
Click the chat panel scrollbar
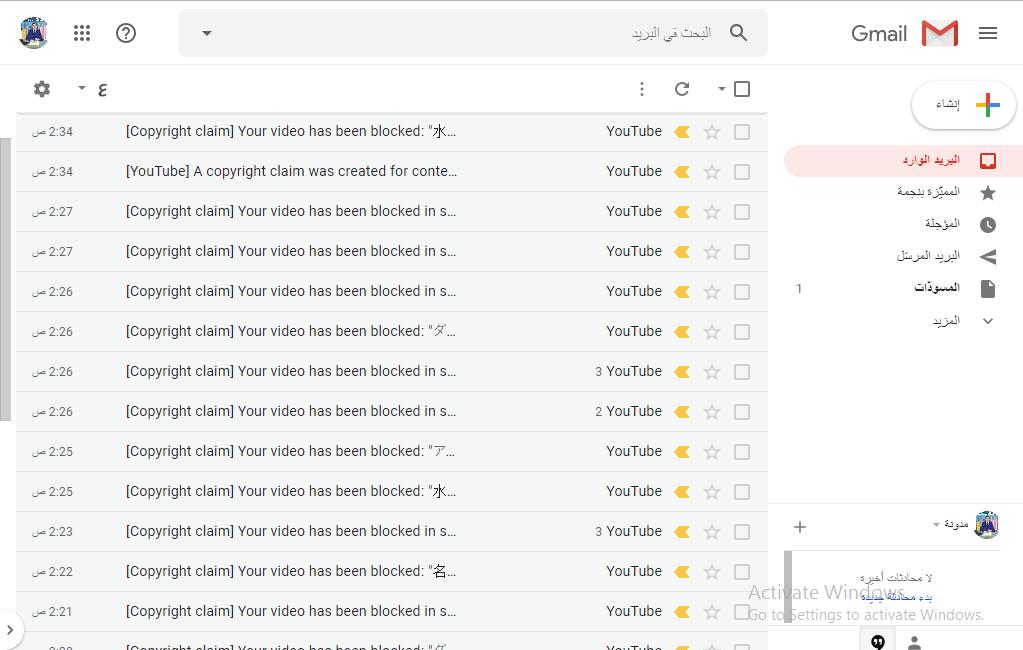pyautogui.click(x=788, y=587)
